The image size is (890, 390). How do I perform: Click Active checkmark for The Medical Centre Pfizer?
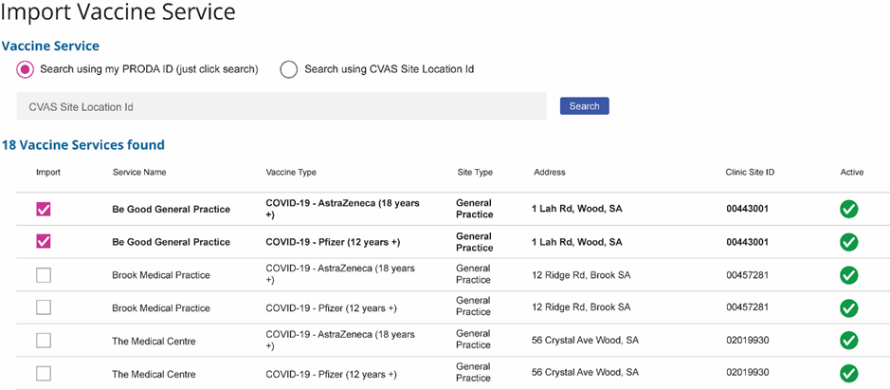[x=849, y=374]
